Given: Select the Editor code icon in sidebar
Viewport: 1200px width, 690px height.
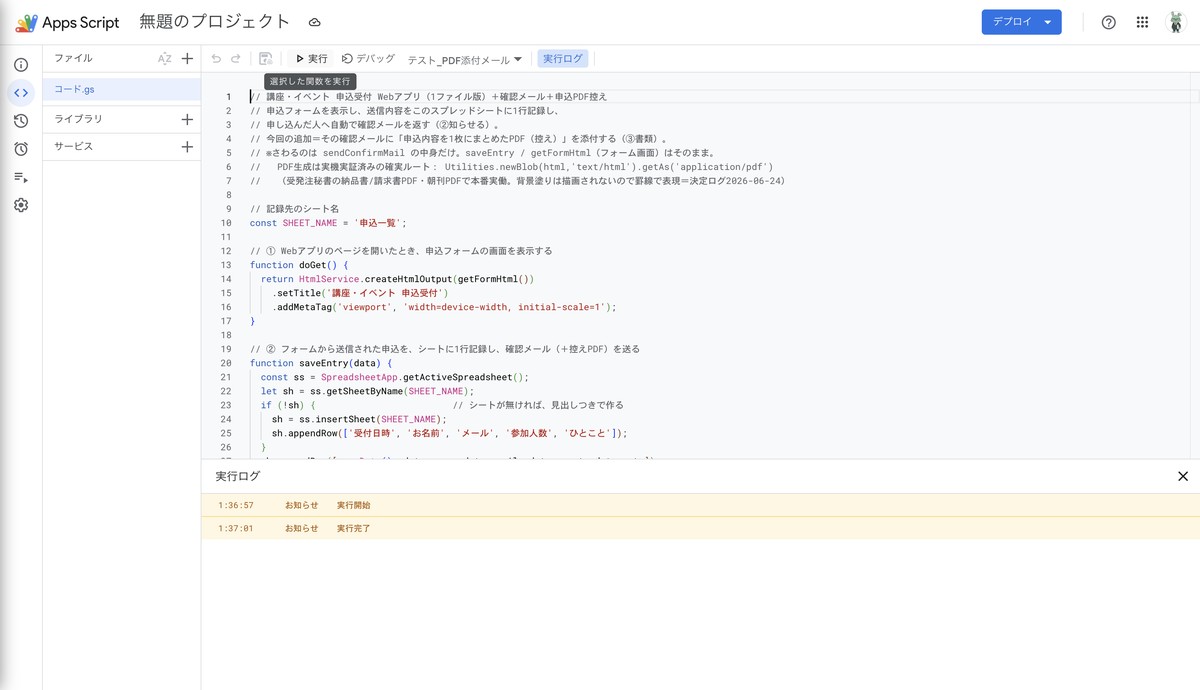Looking at the screenshot, I should click(x=21, y=93).
